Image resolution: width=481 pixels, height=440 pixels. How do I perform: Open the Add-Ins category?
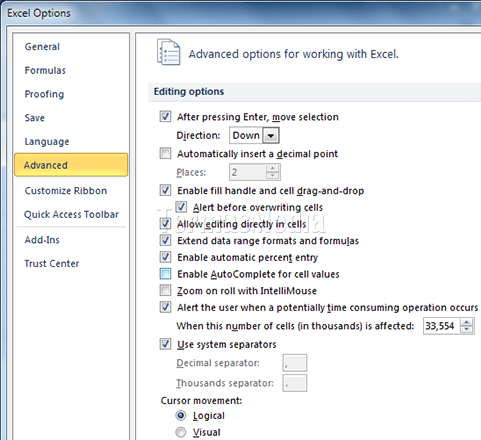point(42,240)
